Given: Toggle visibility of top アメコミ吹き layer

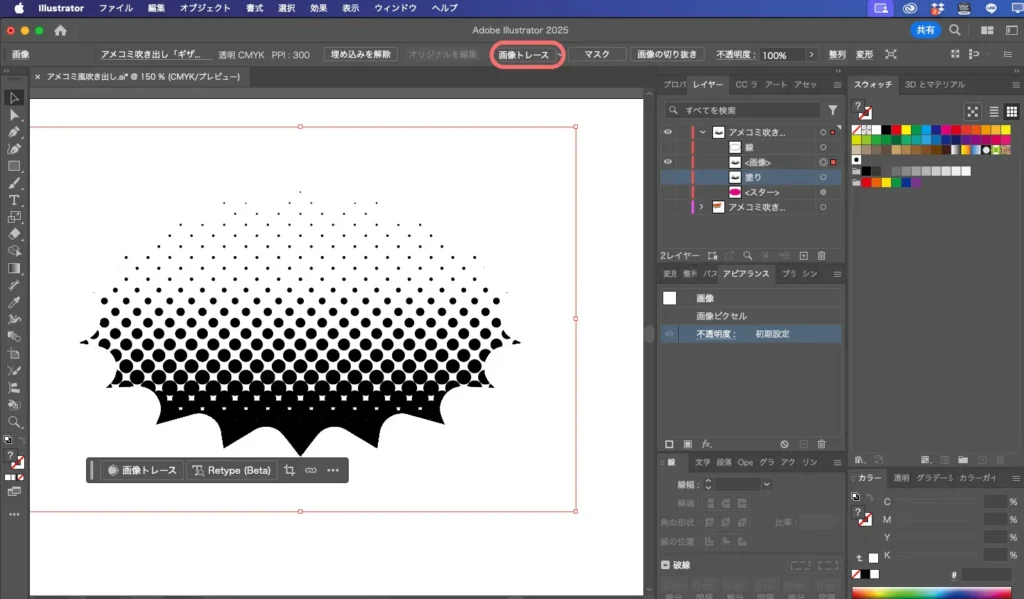Looking at the screenshot, I should coord(668,132).
